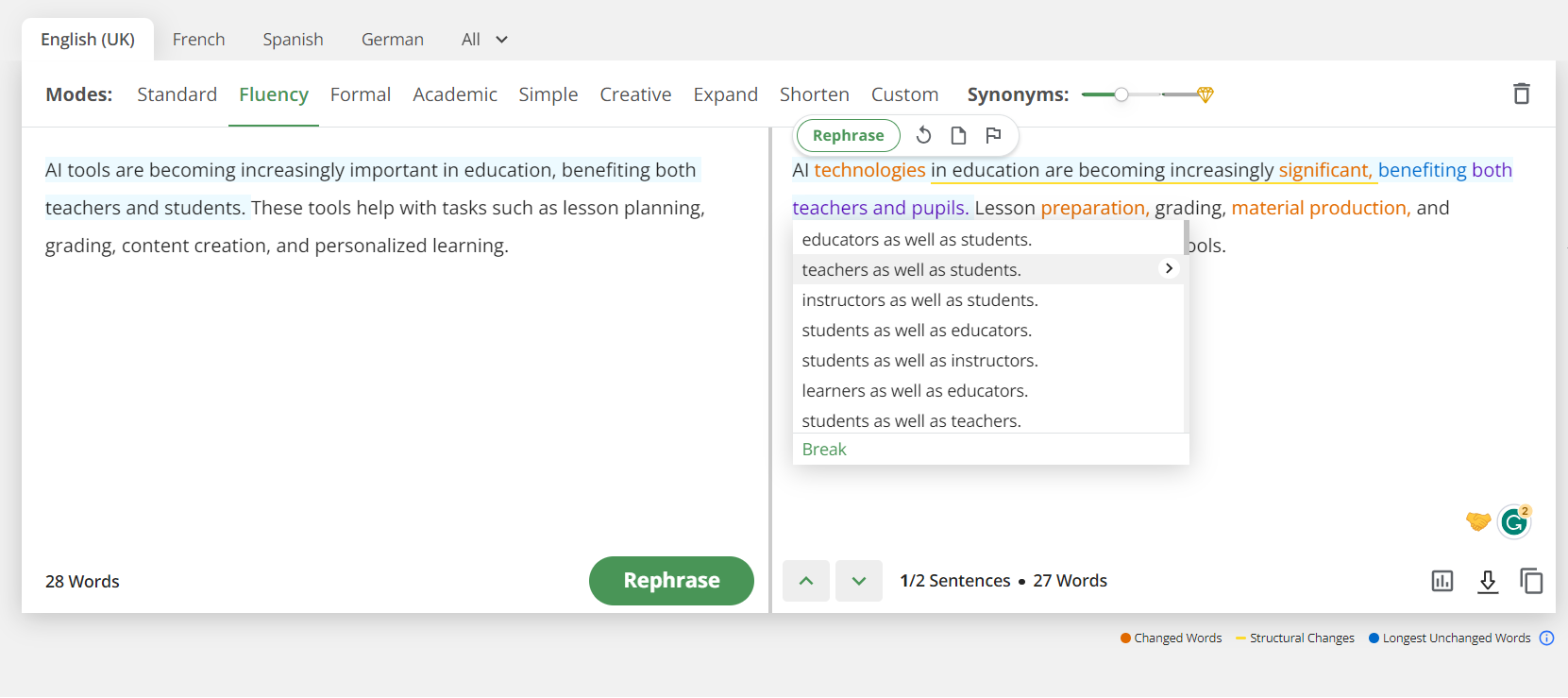This screenshot has width=1568, height=698.
Task: Expand the All languages dropdown
Action: (x=484, y=40)
